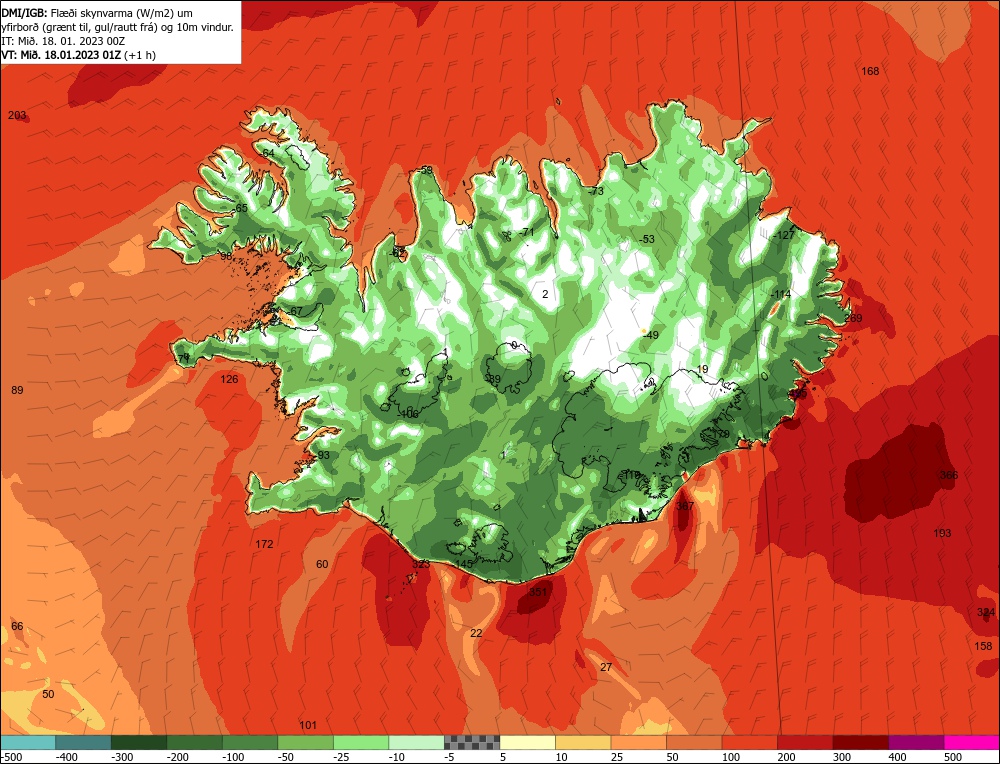Click the dark teal -400 to -300 legend swatch
The image size is (1000, 764).
[83, 742]
